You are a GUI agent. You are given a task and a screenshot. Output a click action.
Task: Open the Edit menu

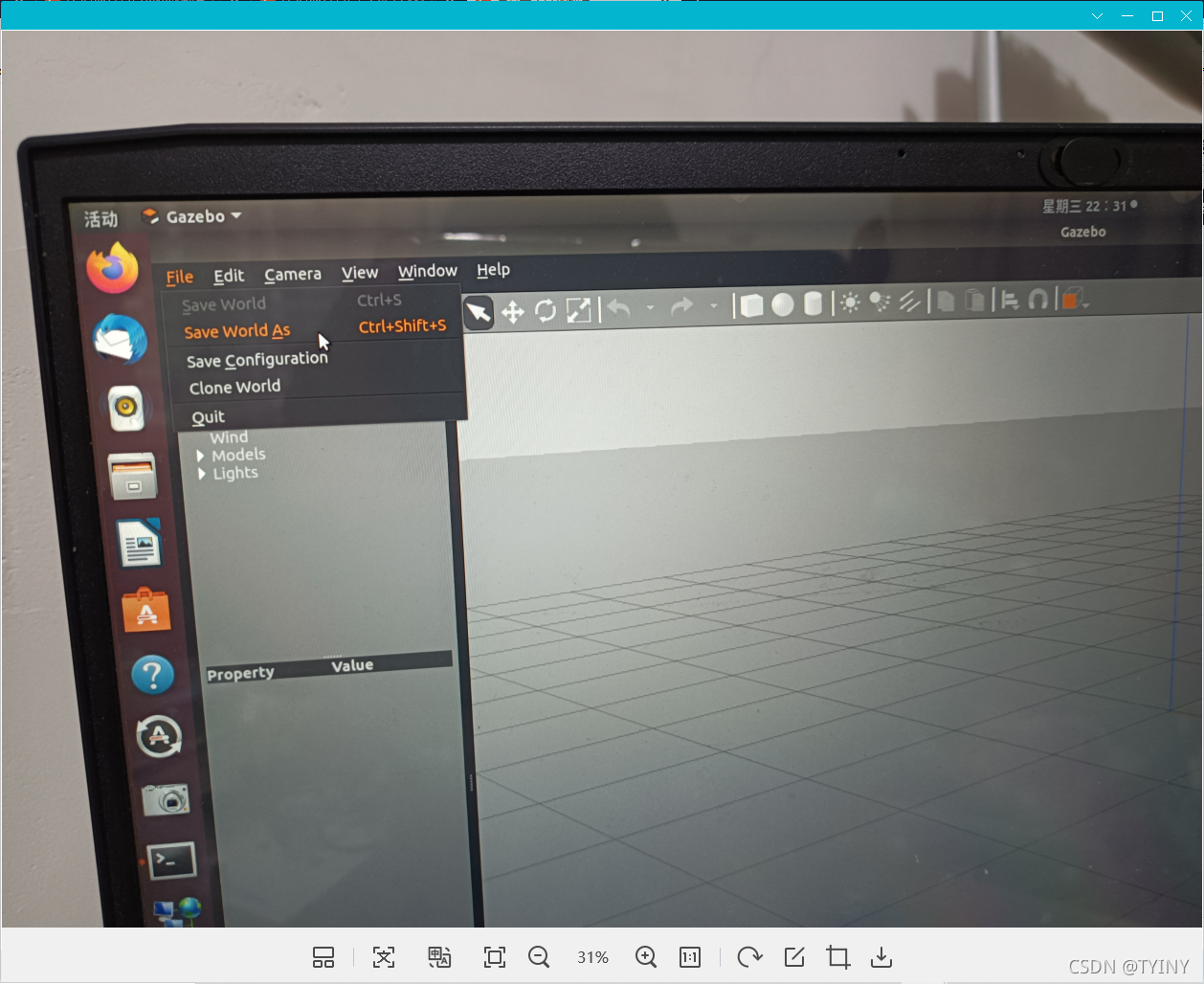[x=229, y=276]
